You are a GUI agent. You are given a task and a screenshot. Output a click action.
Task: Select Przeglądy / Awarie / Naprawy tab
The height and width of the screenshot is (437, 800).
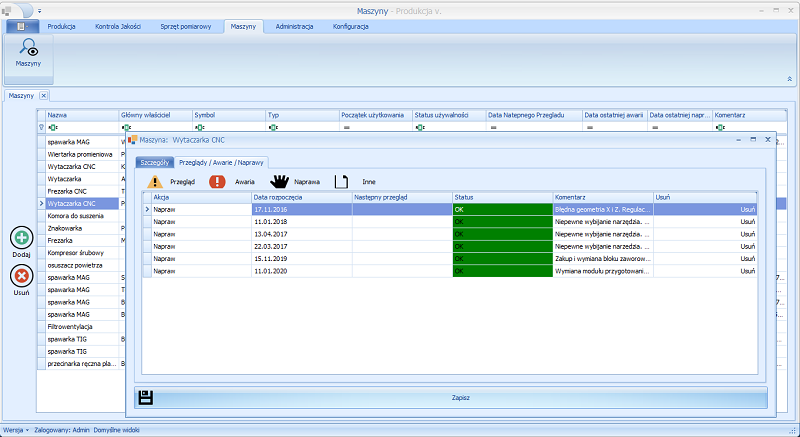tap(221, 163)
